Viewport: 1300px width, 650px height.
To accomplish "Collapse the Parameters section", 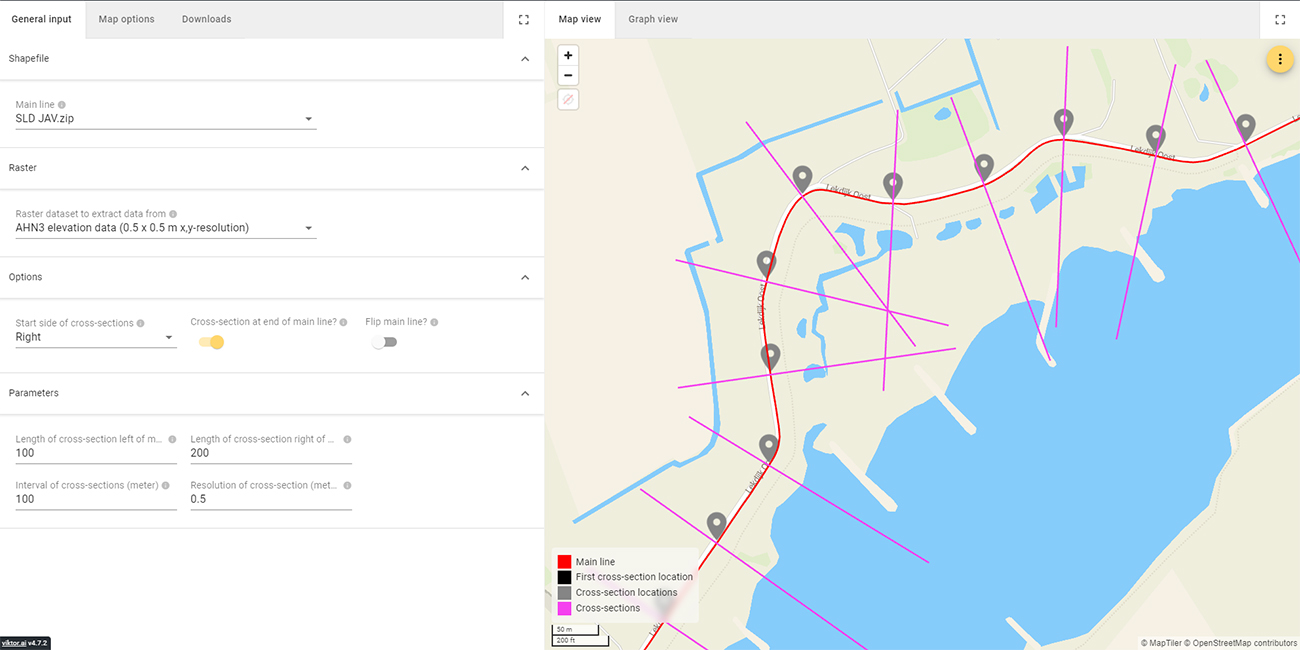I will (x=525, y=393).
